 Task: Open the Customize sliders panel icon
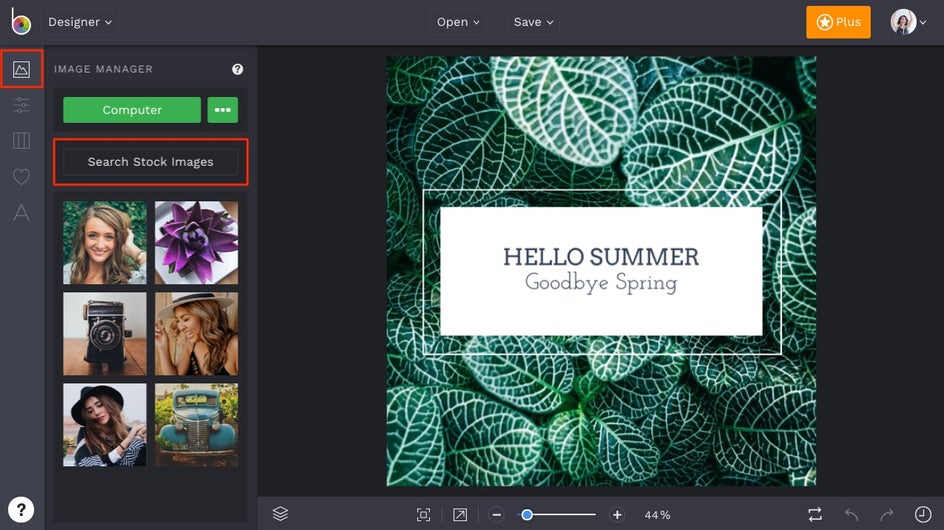tap(21, 105)
